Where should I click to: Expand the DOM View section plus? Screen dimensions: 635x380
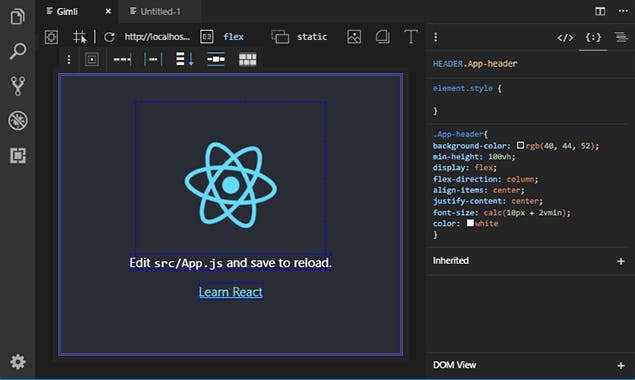coord(620,365)
